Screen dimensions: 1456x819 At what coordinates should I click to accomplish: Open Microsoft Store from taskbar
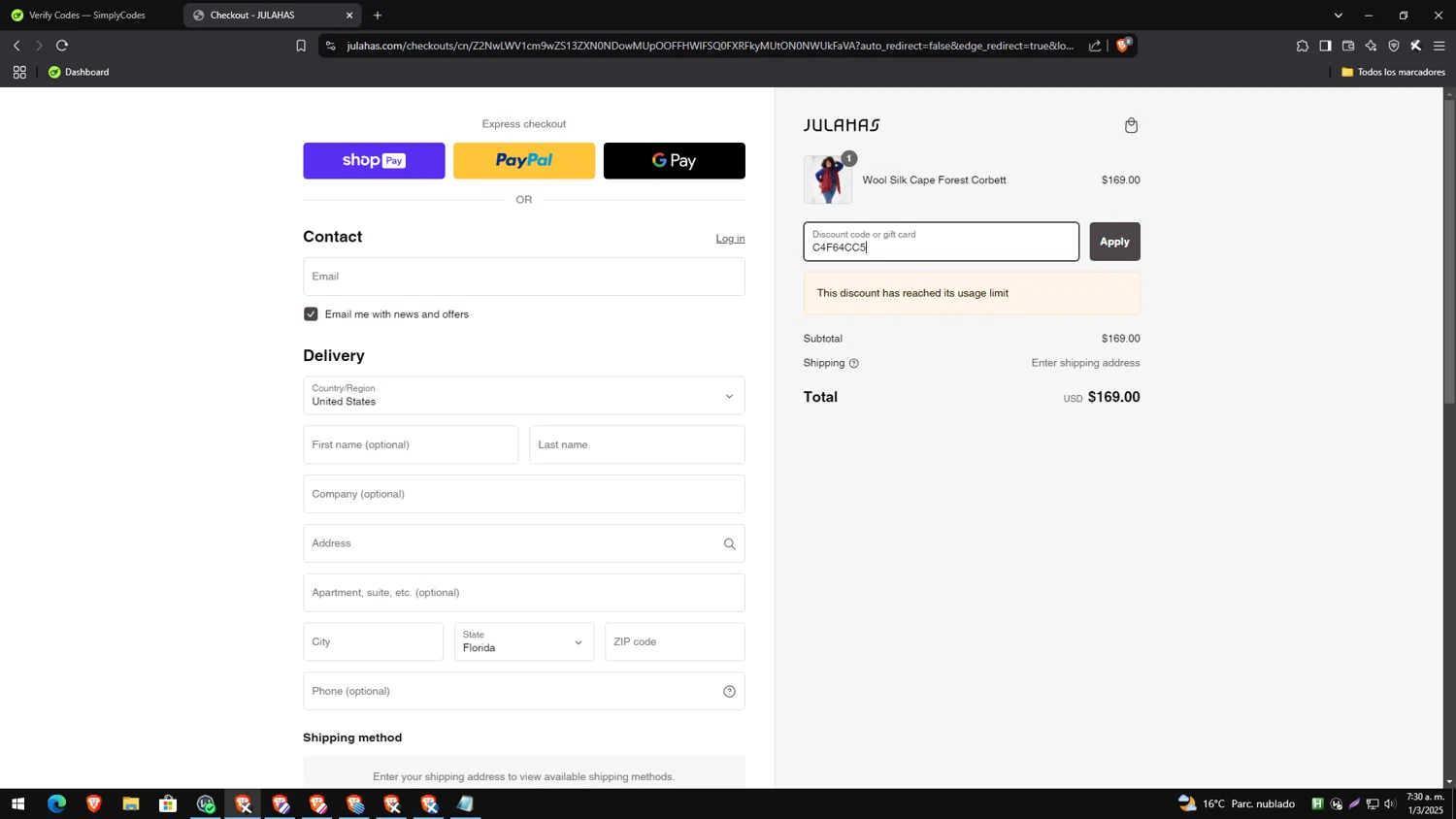[168, 804]
